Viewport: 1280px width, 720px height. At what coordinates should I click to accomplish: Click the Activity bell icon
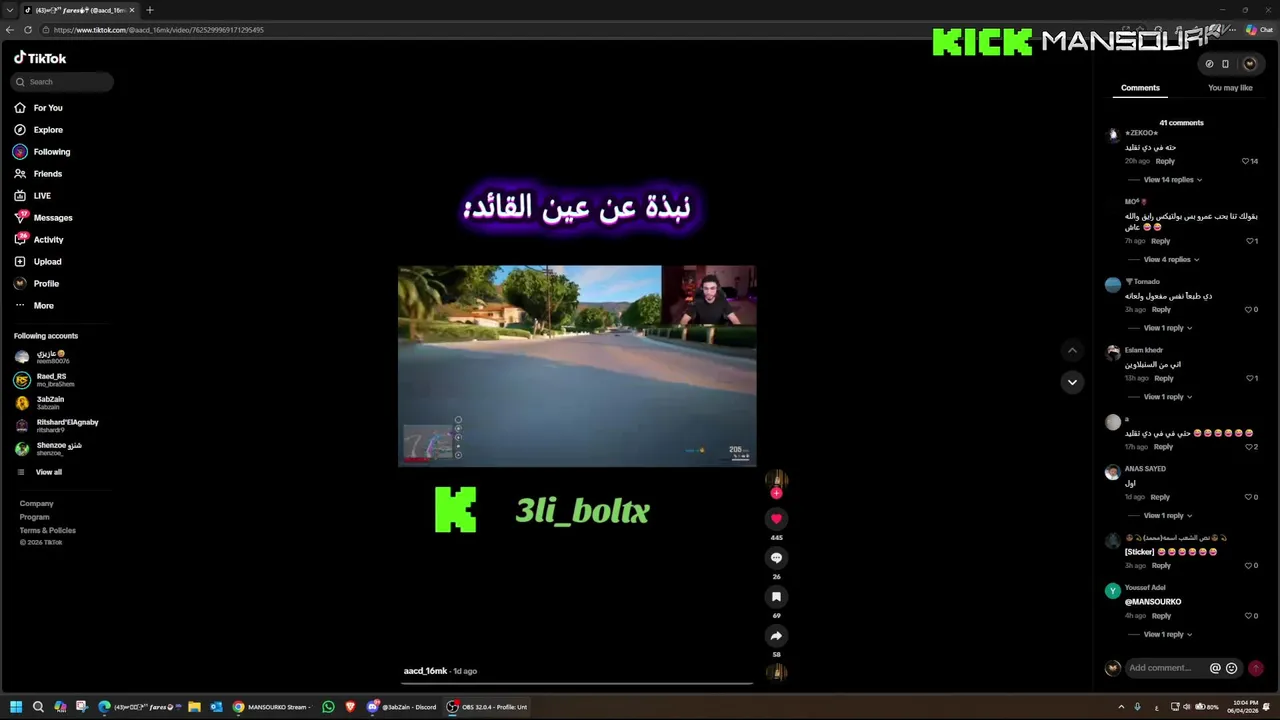pos(20,240)
